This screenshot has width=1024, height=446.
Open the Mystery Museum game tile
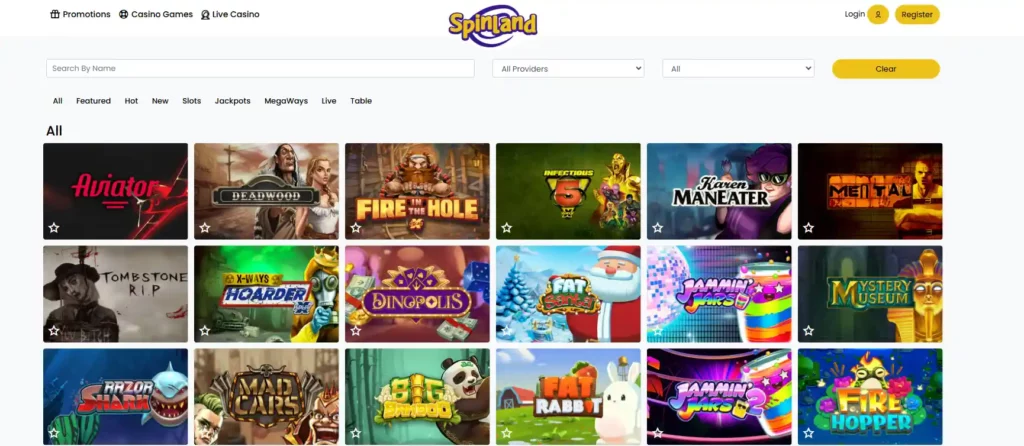870,294
